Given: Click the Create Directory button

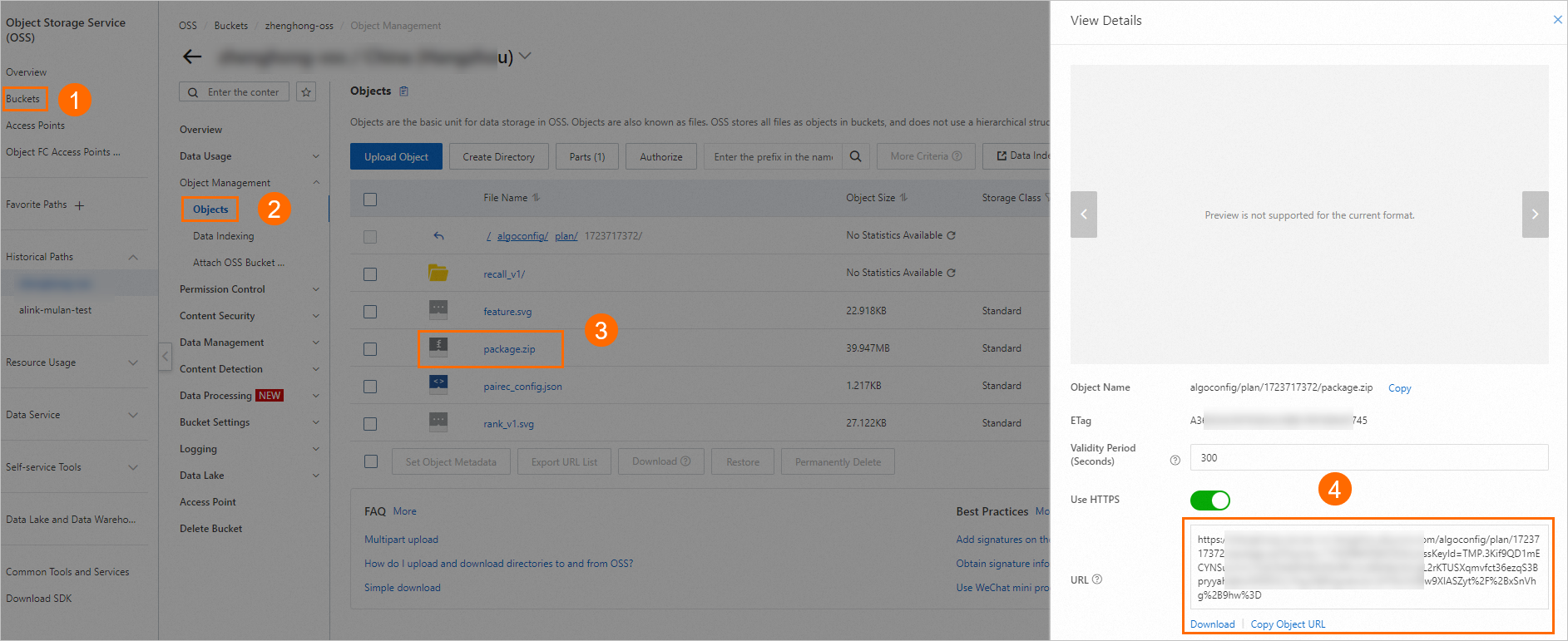Looking at the screenshot, I should (x=498, y=156).
